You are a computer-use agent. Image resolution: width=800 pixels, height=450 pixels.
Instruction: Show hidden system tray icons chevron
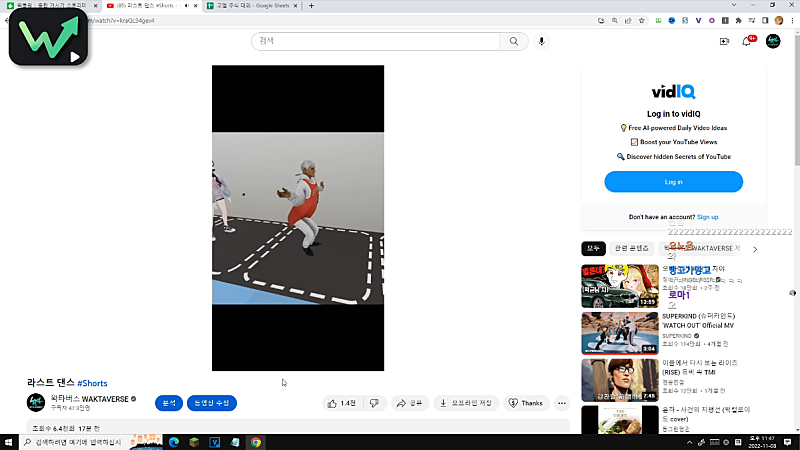[x=689, y=442]
